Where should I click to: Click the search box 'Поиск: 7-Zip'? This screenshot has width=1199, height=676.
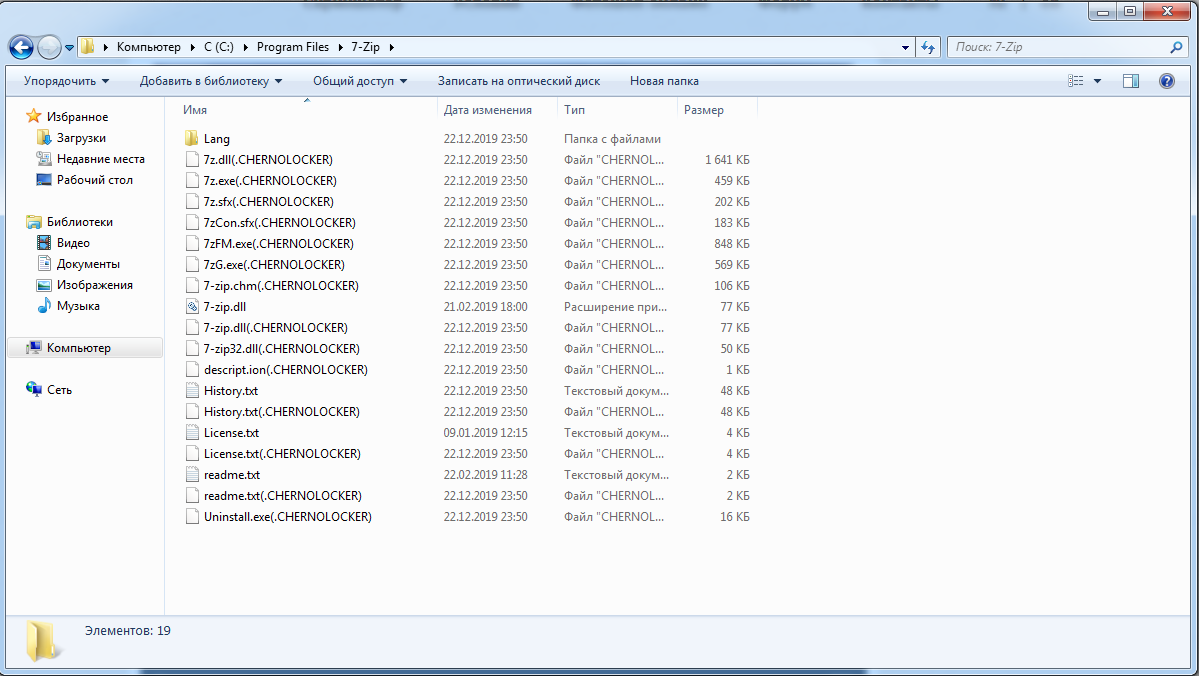(x=1059, y=47)
